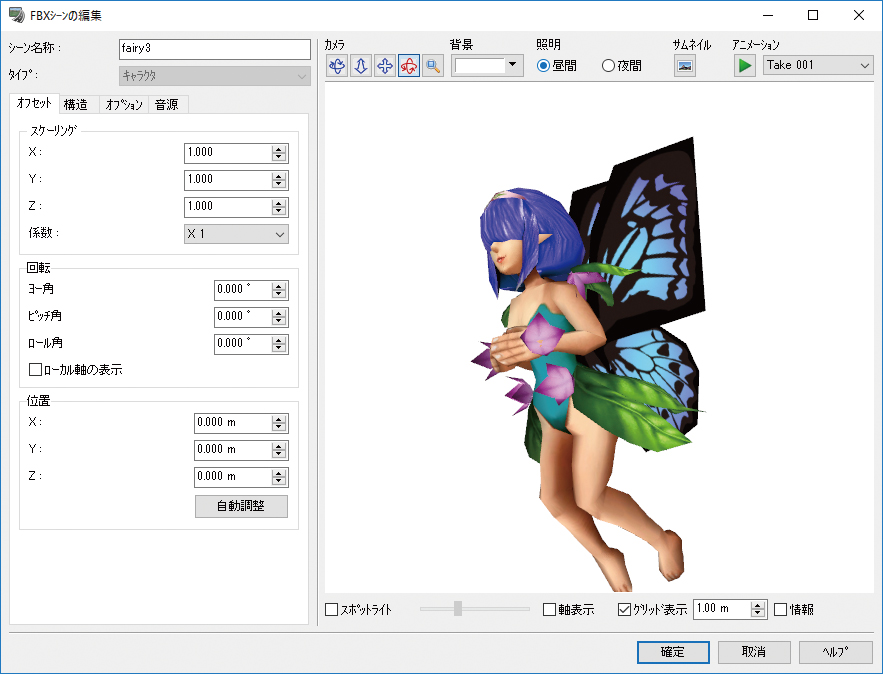Viewport: 883px width, 674px height.
Task: Click the FBX app icon in title bar
Action: click(17, 16)
